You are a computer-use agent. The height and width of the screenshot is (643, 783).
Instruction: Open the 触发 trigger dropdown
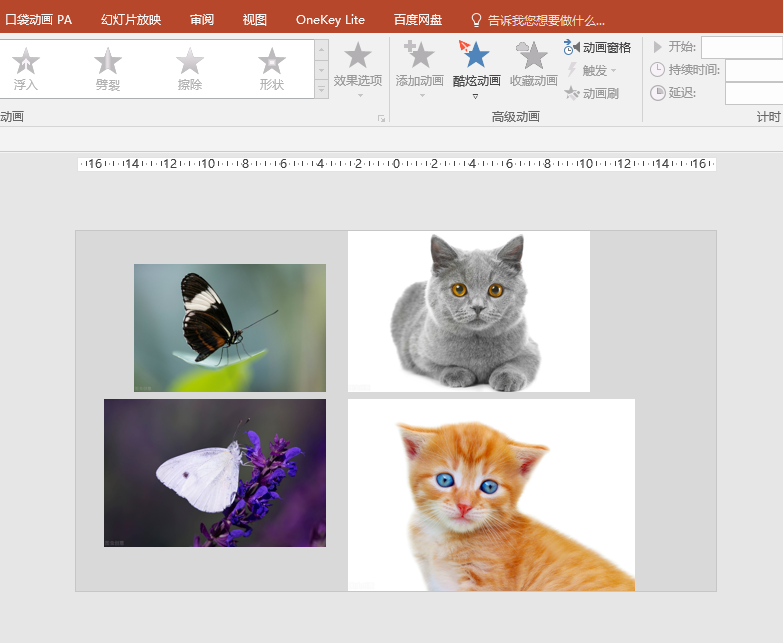(592, 70)
